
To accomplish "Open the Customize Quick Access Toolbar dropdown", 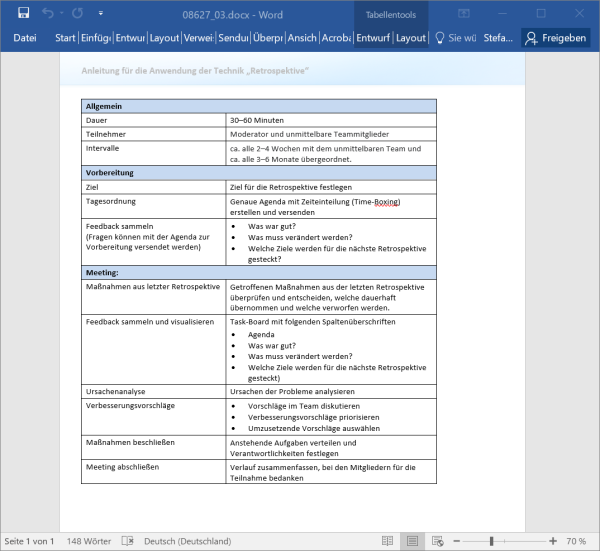I will click(96, 14).
